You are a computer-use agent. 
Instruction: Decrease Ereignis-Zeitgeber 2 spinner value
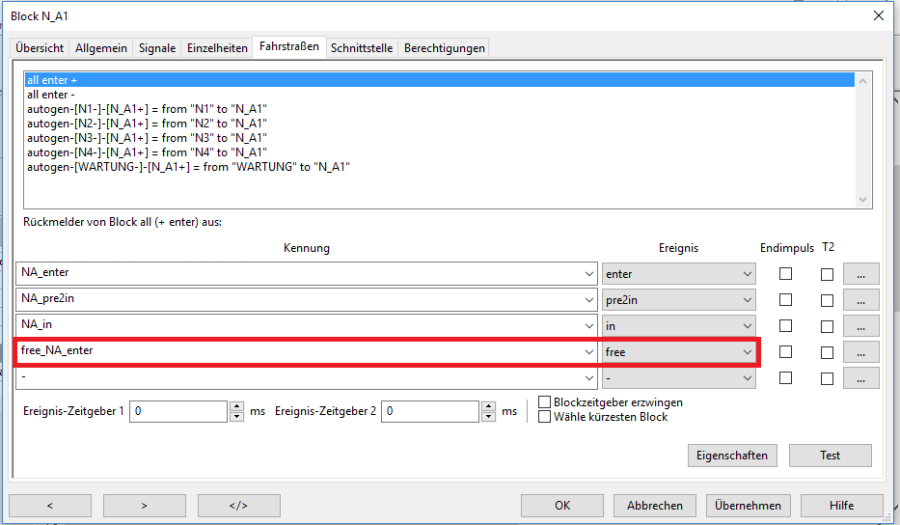(x=488, y=416)
